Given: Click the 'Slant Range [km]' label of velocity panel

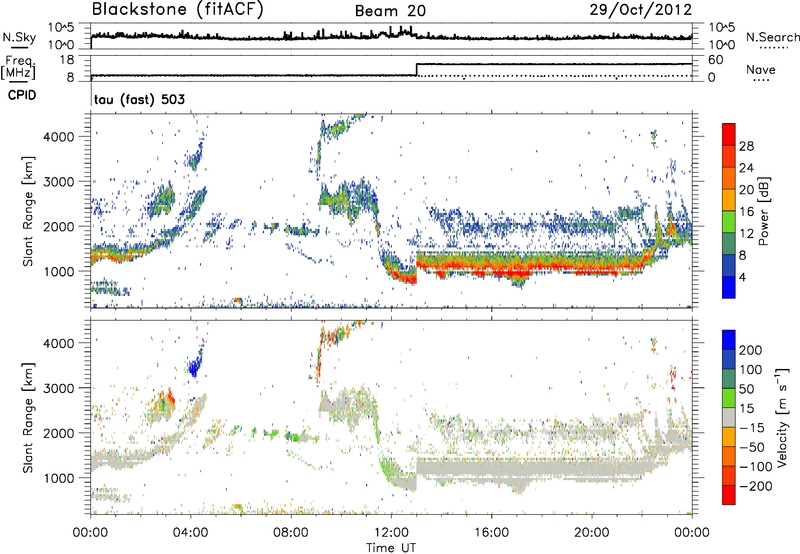Looking at the screenshot, I should tap(28, 418).
